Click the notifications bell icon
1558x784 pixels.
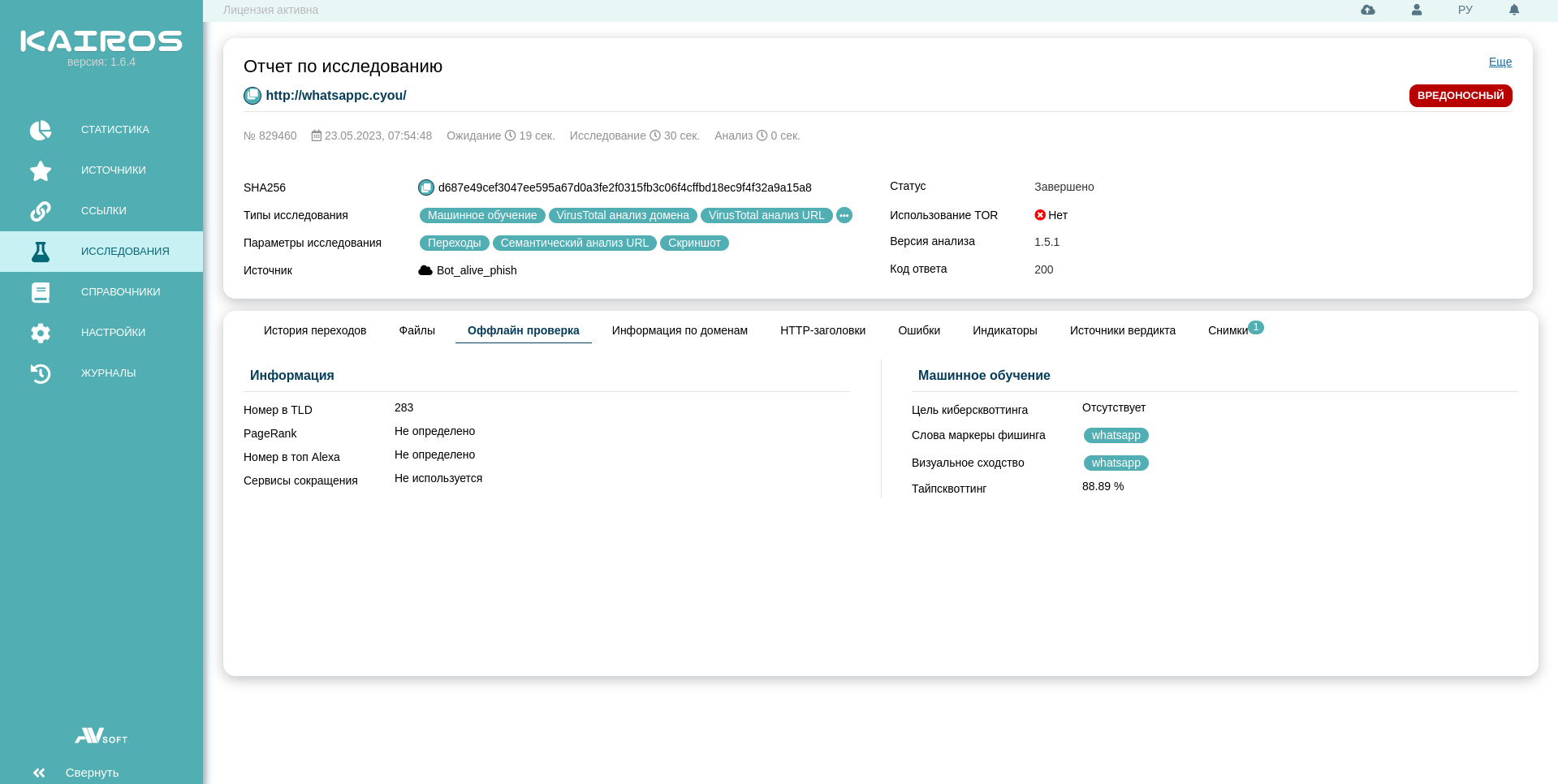pos(1514,10)
